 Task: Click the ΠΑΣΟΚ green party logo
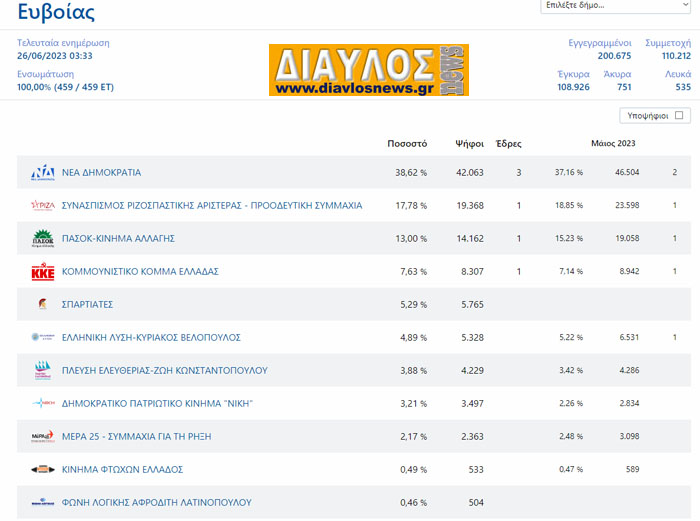[x=42, y=238]
